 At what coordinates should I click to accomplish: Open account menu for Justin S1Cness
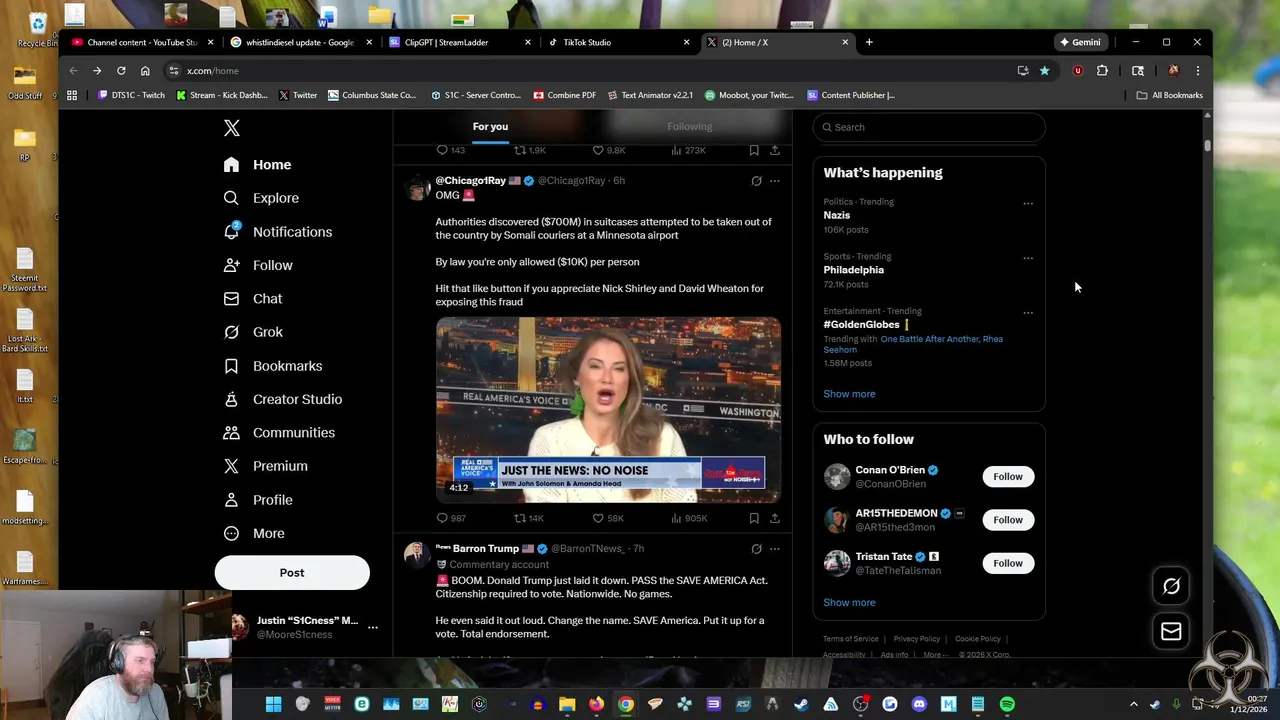point(305,627)
